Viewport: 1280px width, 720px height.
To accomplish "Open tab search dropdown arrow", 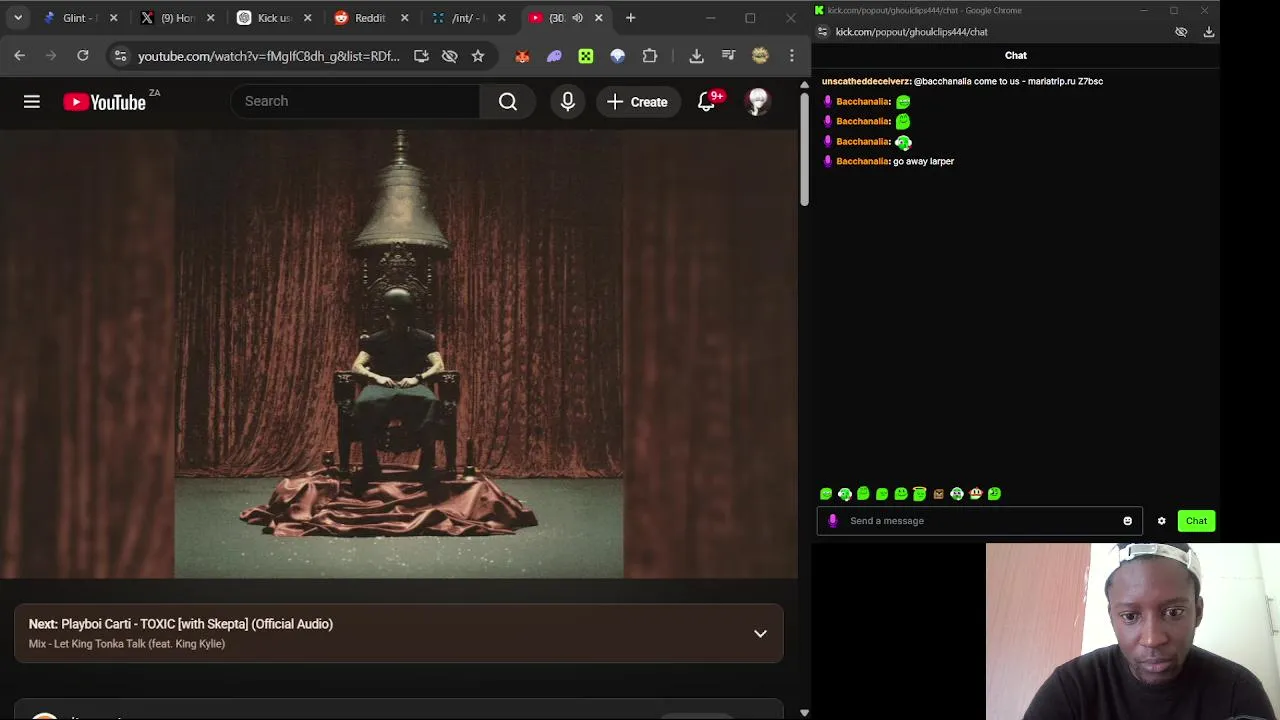I will coord(18,18).
